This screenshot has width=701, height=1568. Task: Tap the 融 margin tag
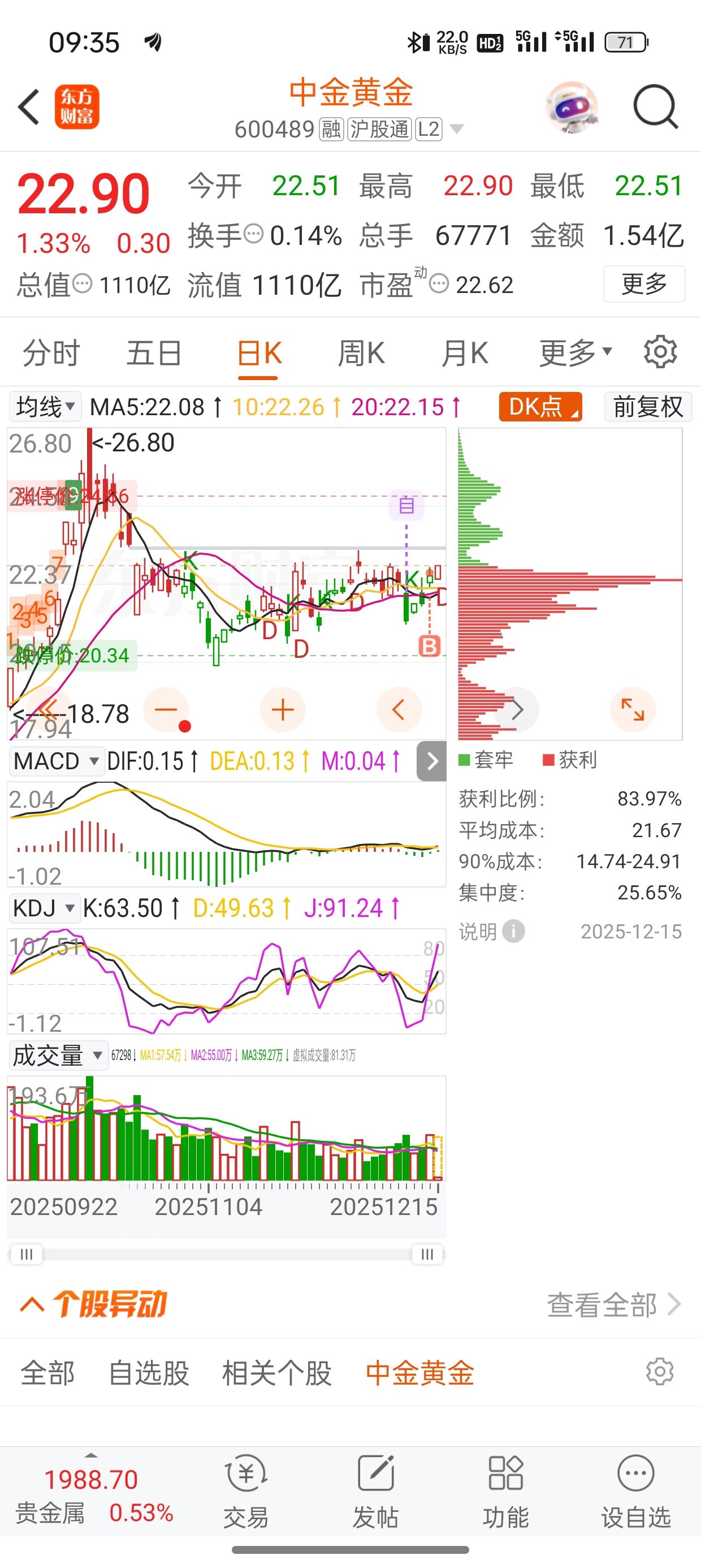[x=332, y=129]
